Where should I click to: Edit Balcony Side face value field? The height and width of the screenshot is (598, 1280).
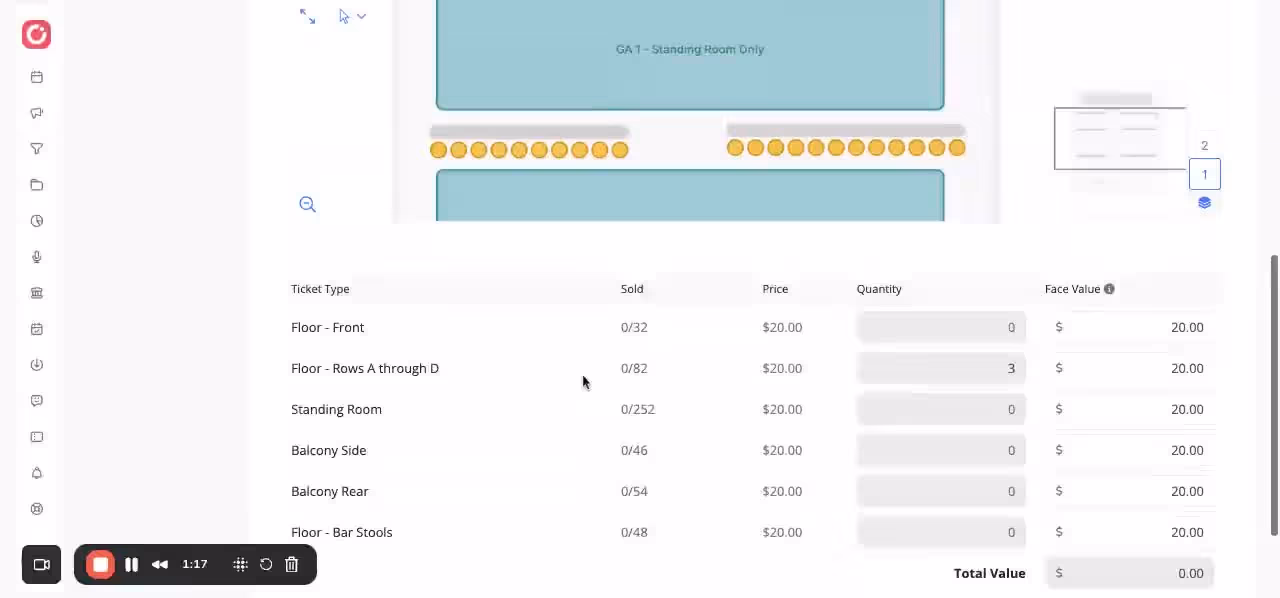click(x=1130, y=450)
